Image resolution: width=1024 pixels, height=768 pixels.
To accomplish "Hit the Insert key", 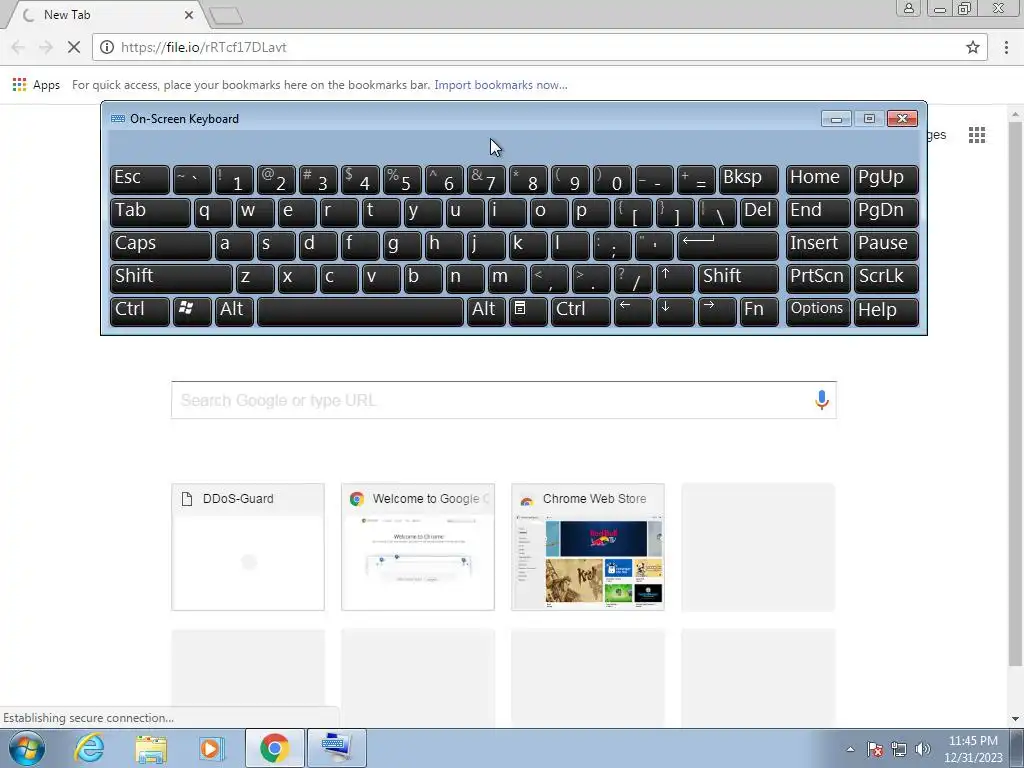I will pyautogui.click(x=818, y=245).
